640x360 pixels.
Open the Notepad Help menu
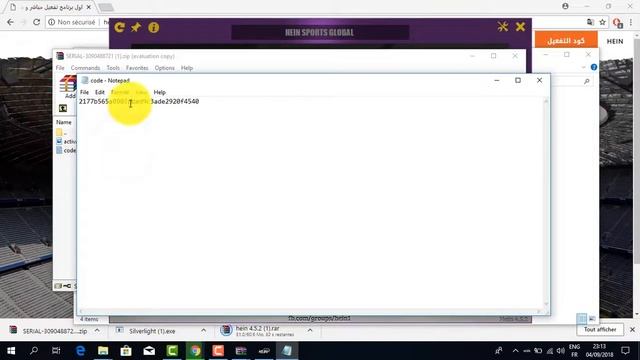click(160, 92)
